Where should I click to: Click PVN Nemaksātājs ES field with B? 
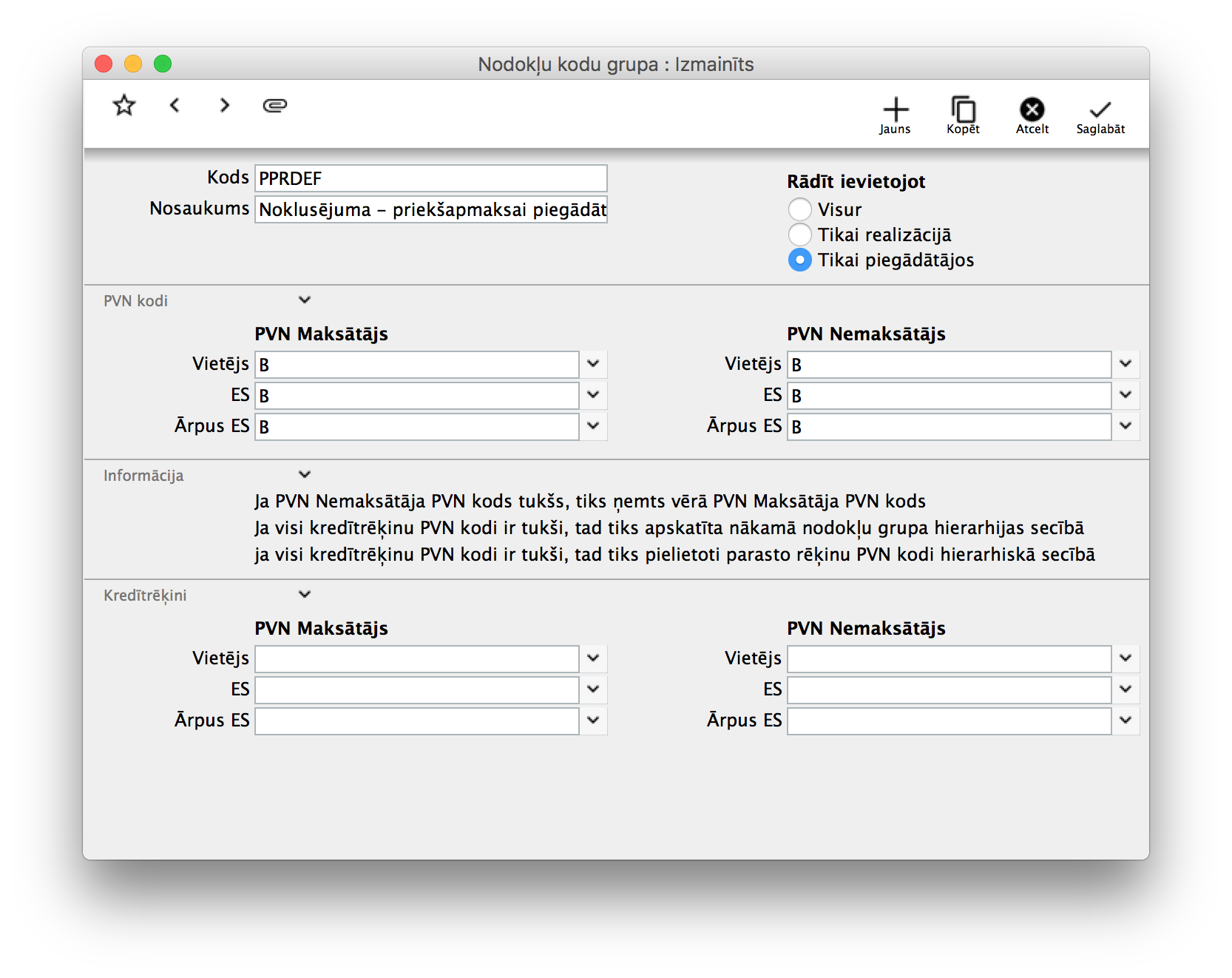click(x=950, y=396)
